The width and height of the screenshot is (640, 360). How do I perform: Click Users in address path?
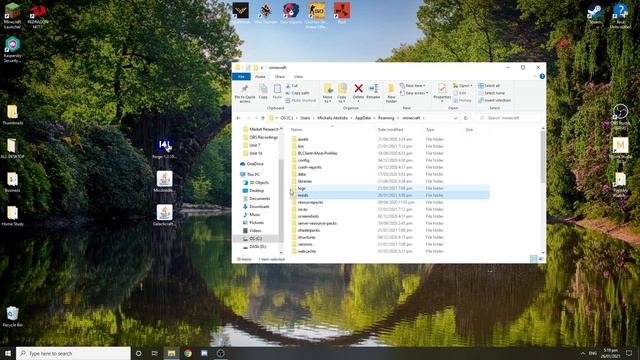(305, 118)
